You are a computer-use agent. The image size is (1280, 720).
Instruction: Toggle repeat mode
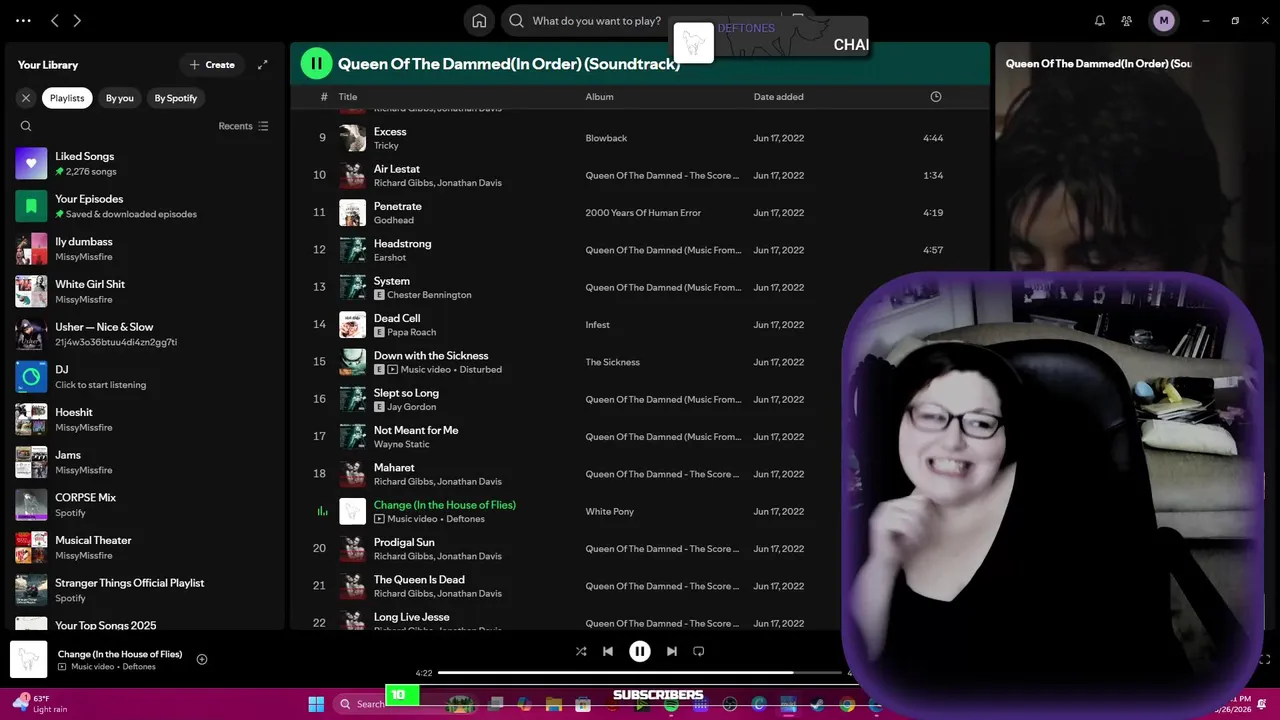click(699, 651)
